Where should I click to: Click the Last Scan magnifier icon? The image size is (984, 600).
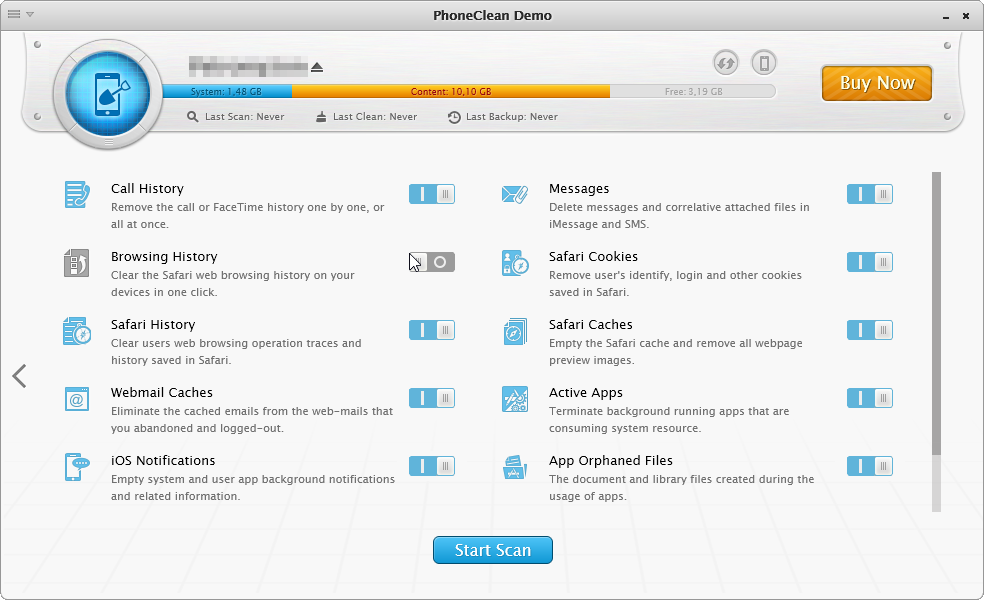(193, 117)
